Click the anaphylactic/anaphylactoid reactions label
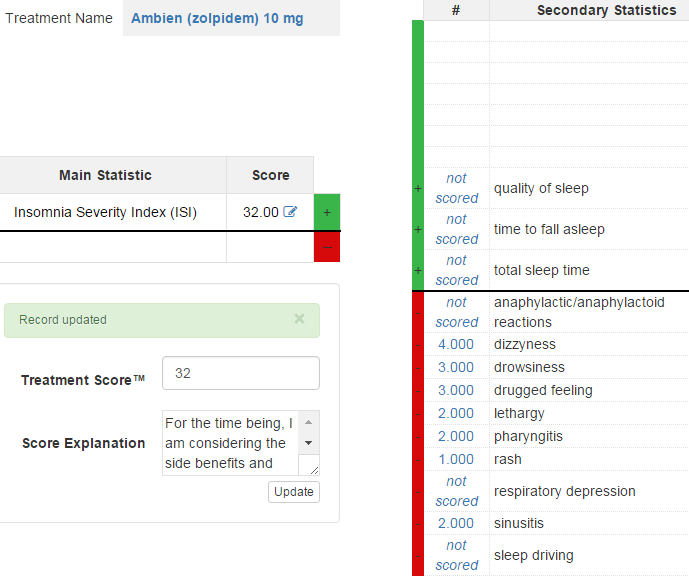 coord(579,312)
